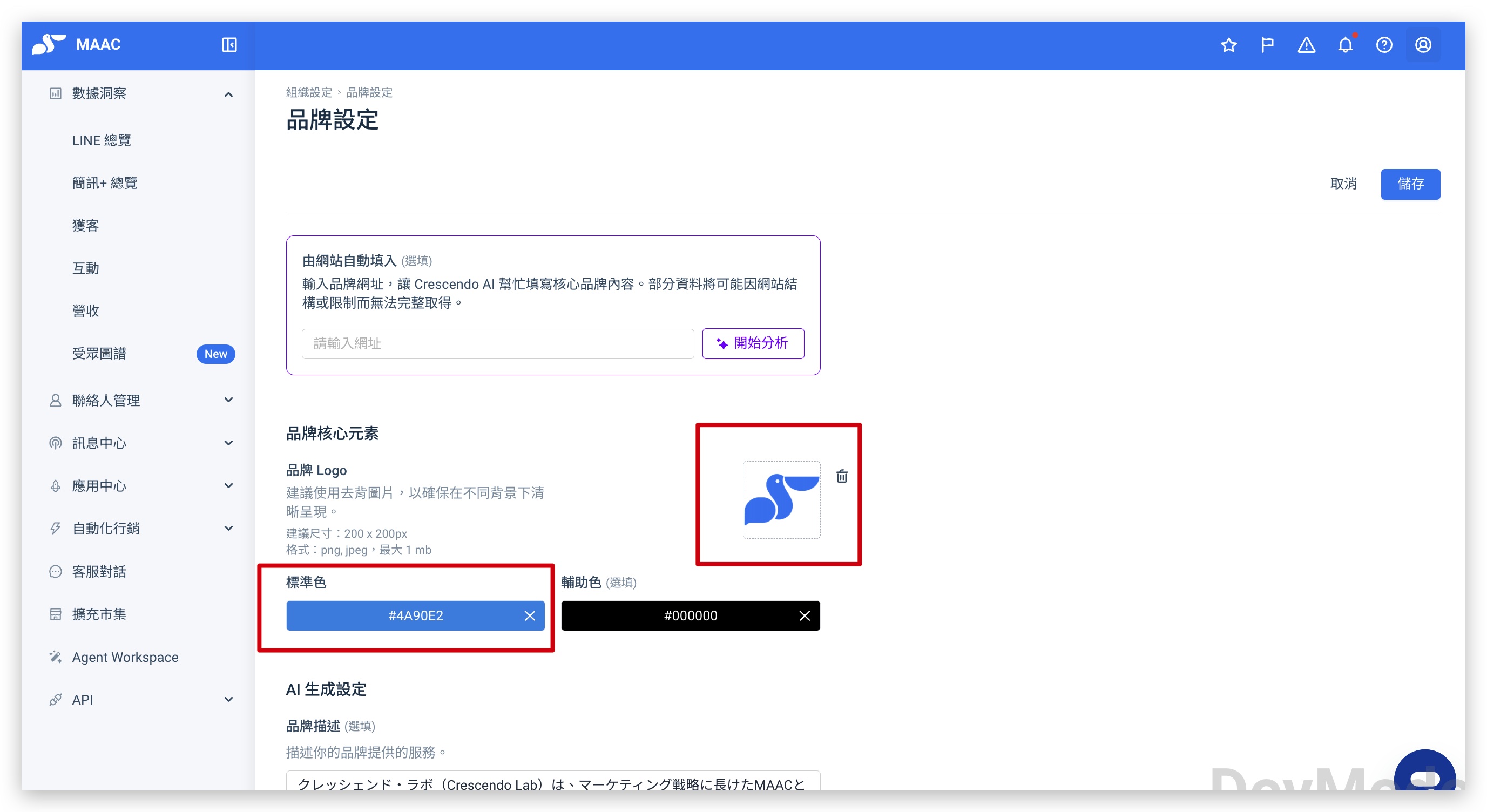
Task: Click the 請輸入網址 URL field
Action: tap(498, 343)
